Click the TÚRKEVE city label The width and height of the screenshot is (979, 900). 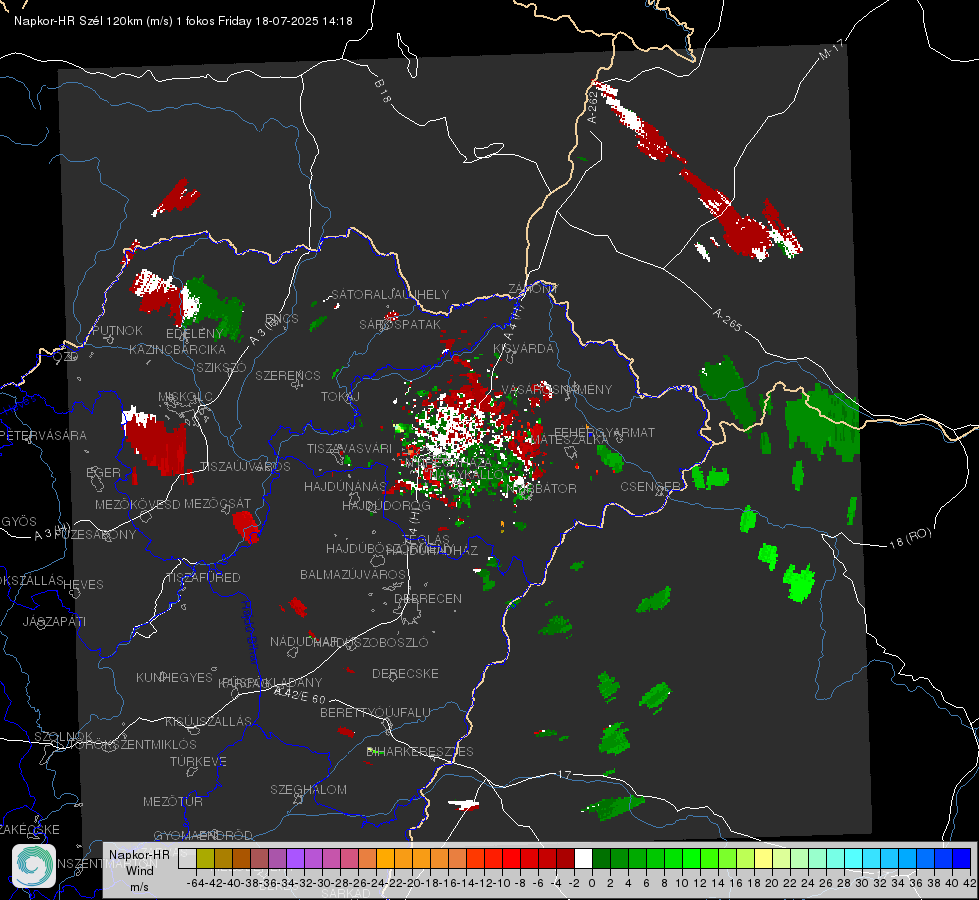(199, 761)
